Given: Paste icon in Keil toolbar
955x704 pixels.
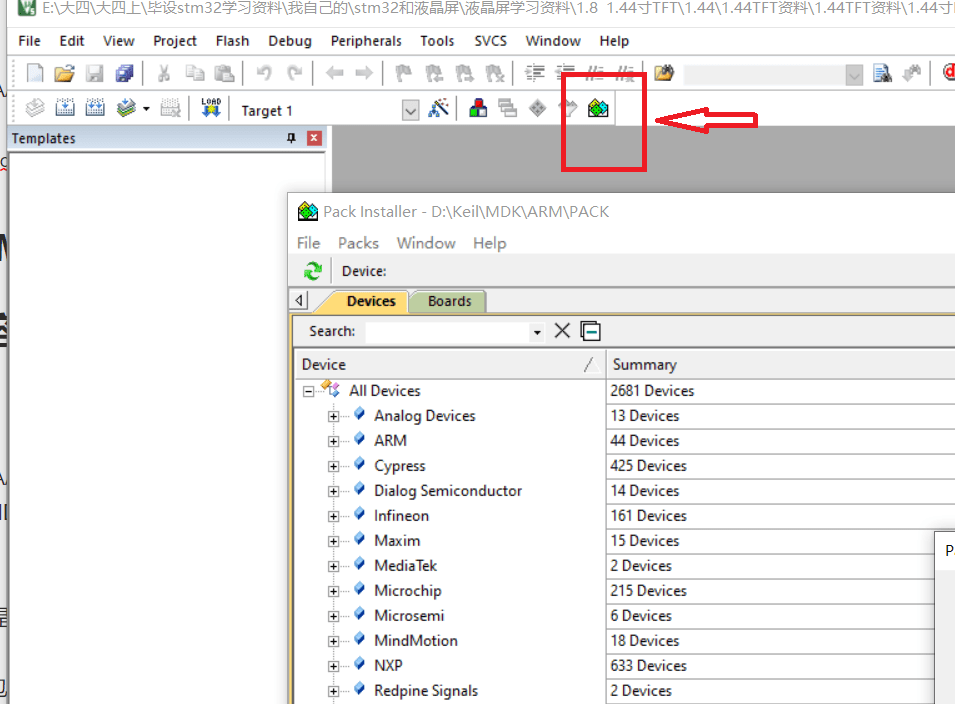Looking at the screenshot, I should (224, 74).
